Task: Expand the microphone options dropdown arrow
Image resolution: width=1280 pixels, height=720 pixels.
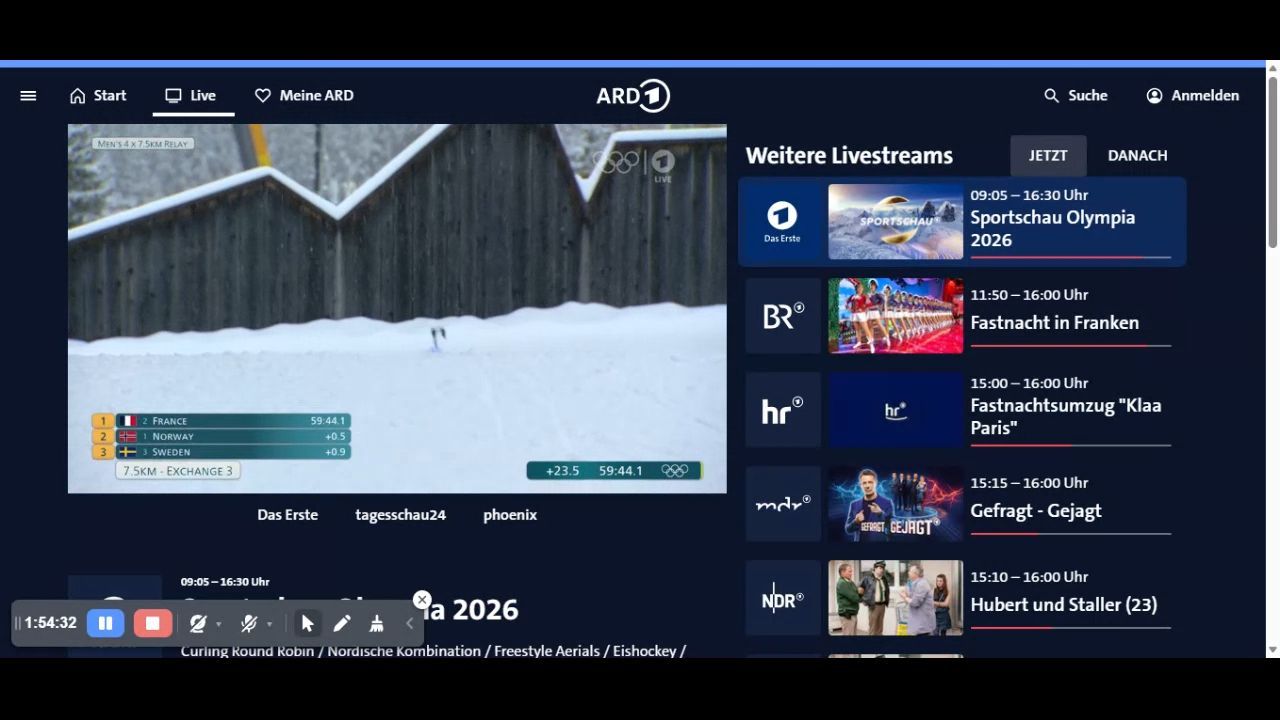Action: (x=270, y=624)
